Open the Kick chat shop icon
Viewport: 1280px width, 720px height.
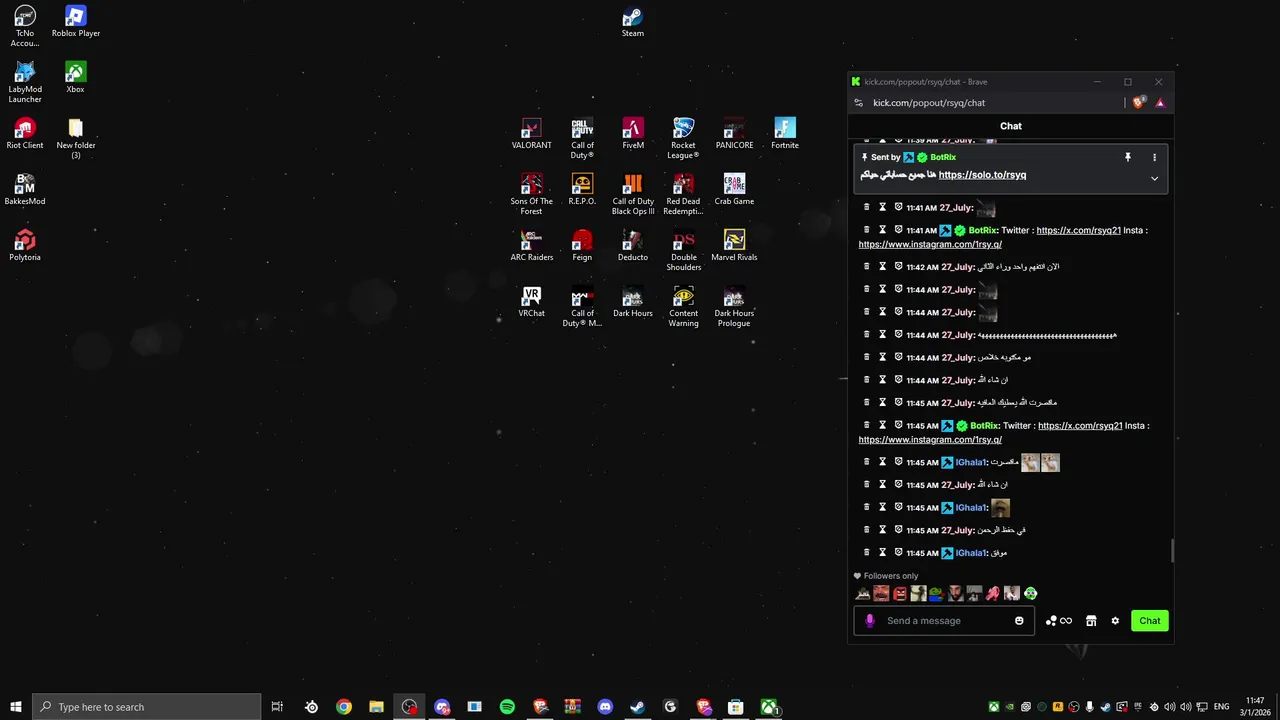1091,621
